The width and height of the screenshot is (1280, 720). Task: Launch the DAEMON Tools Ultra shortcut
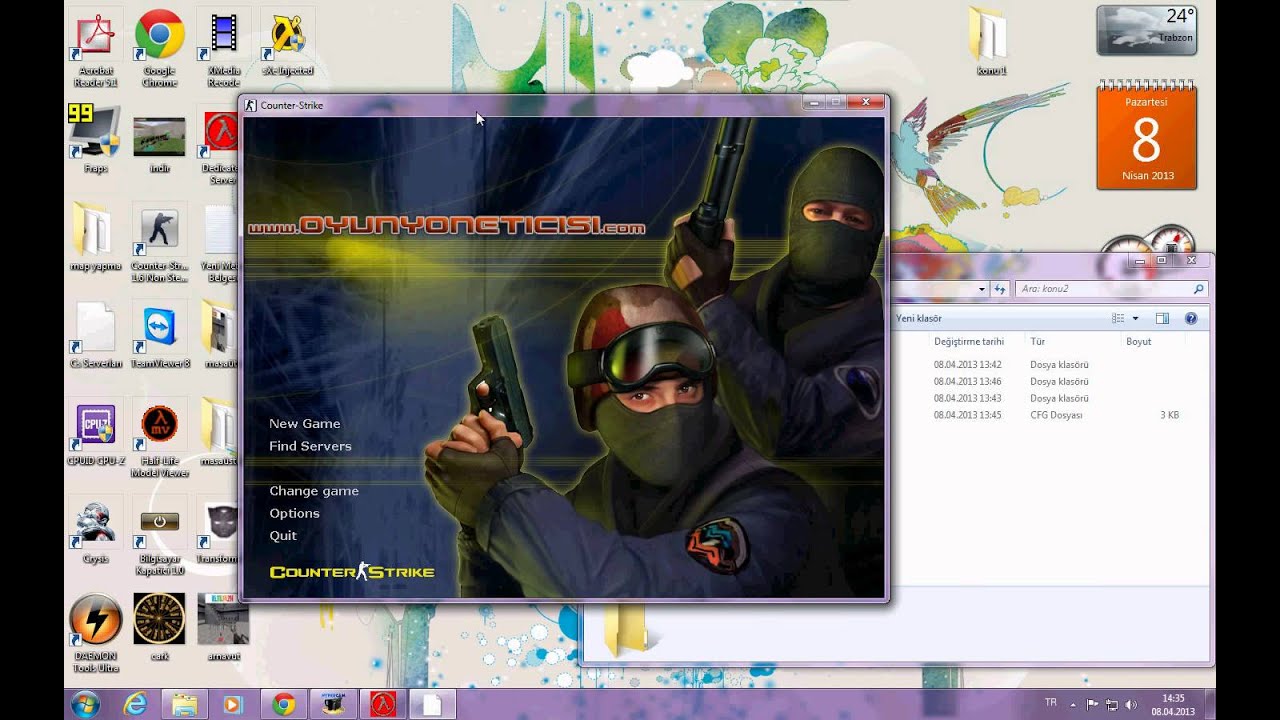coord(96,633)
